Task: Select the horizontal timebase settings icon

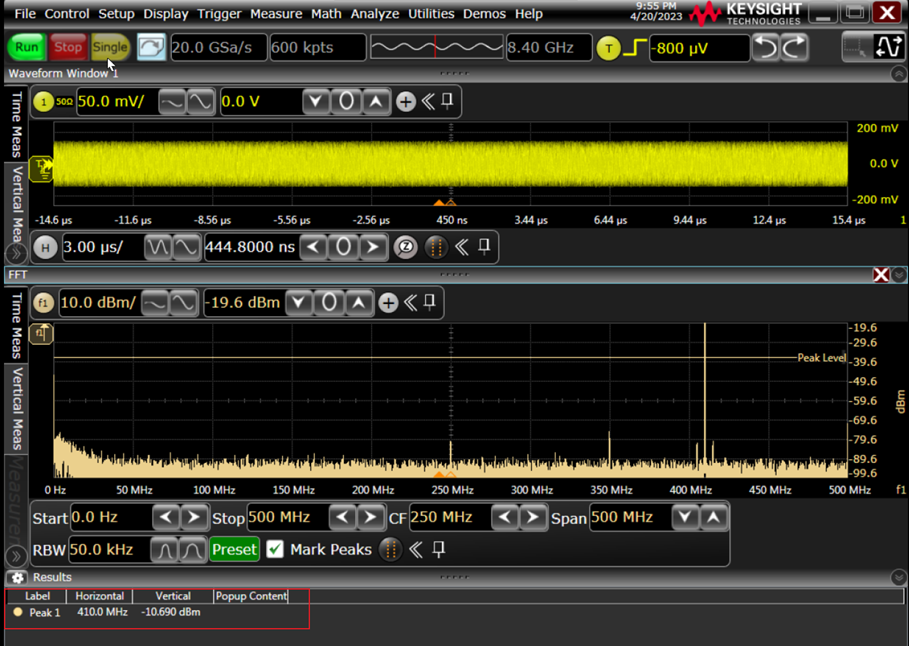Action: click(x=45, y=247)
